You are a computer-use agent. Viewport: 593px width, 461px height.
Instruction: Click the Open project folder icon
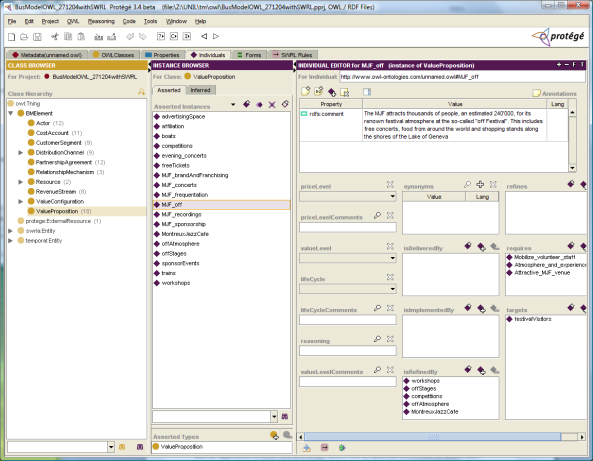coord(24,37)
